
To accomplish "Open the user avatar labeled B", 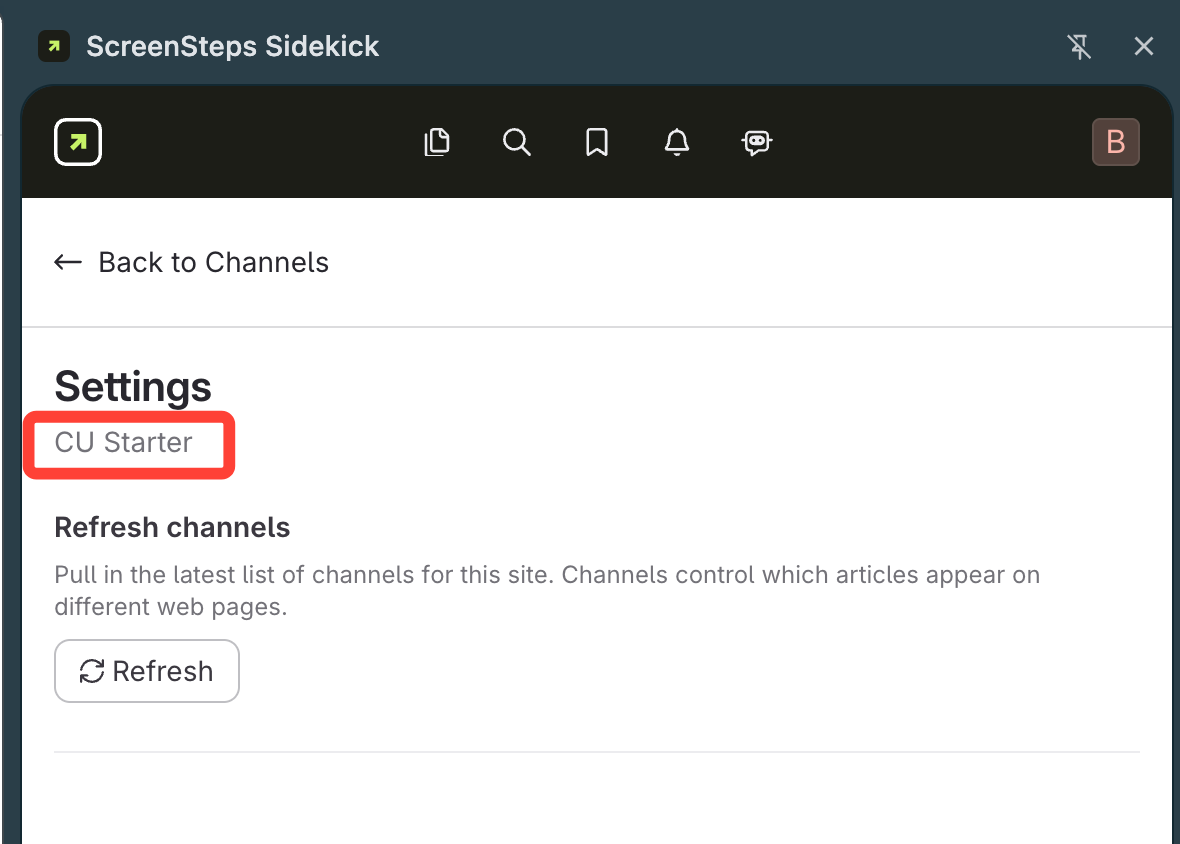I will tap(1115, 142).
